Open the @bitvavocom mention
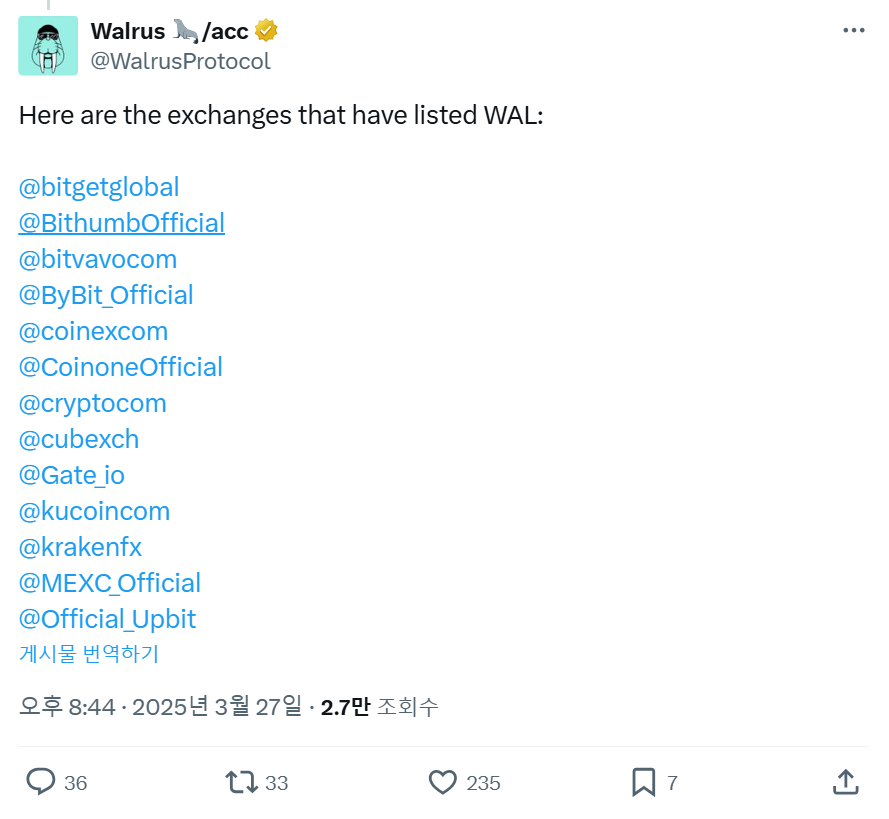 pyautogui.click(x=98, y=259)
